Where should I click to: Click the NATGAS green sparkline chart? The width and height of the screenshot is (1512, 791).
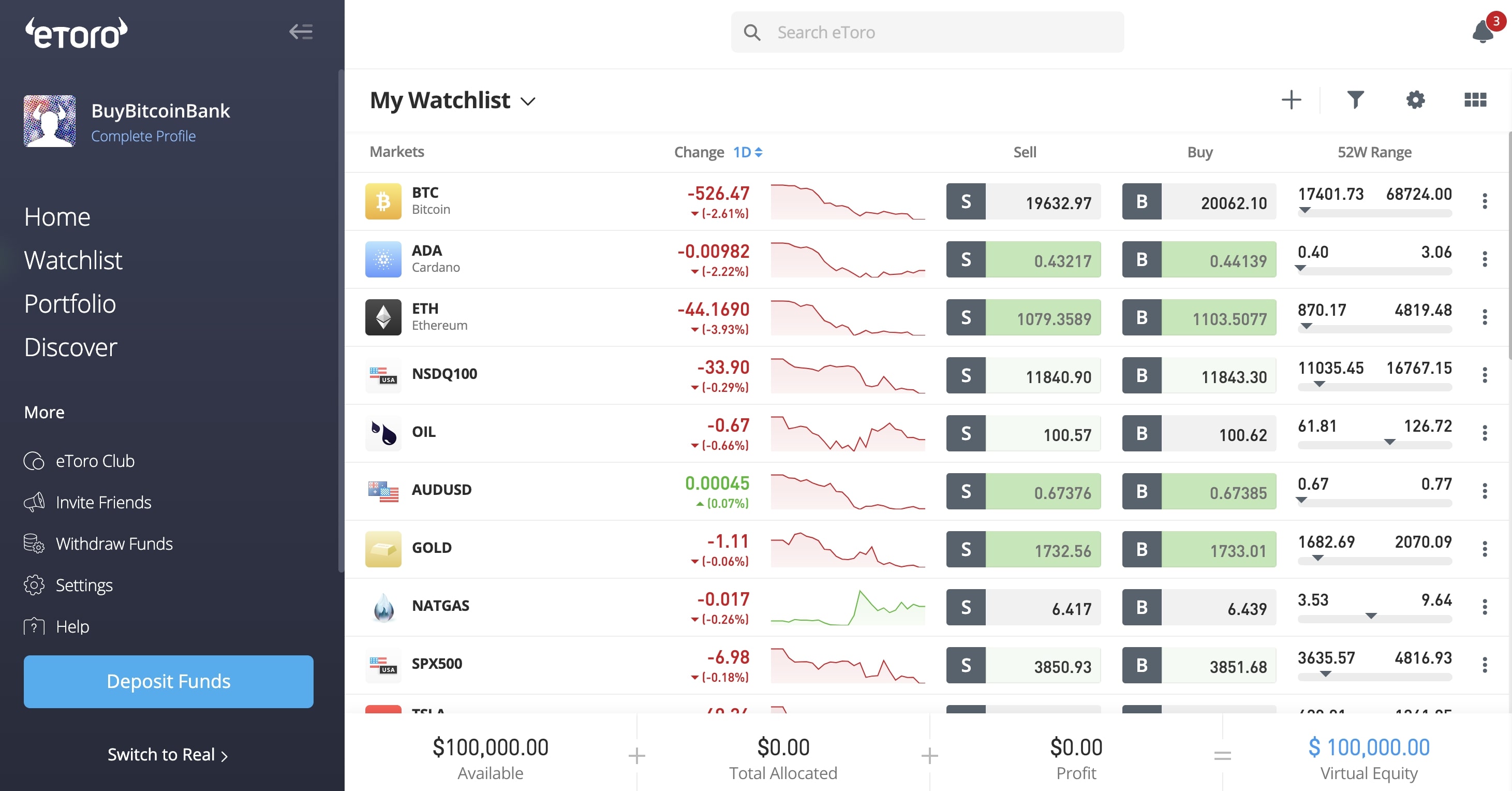(x=847, y=607)
